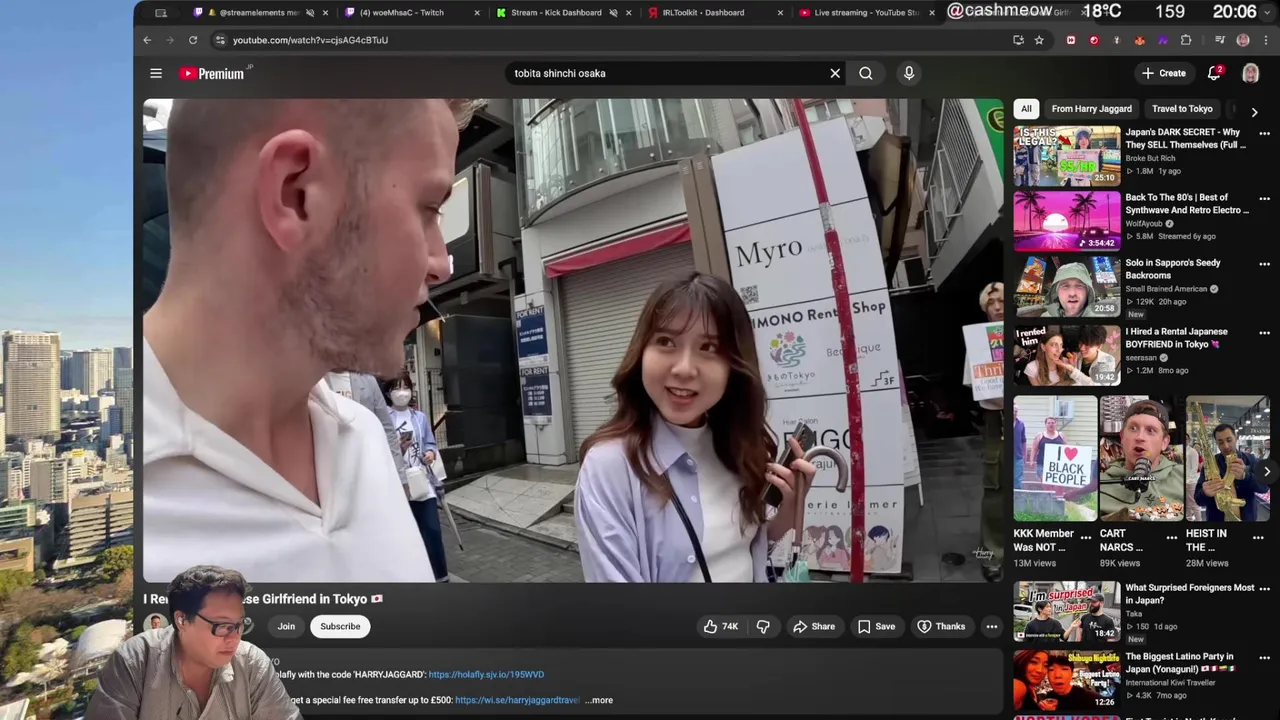Open the wi.se/harryjaggardtravel link
Screen dimensions: 1280x720
coord(517,700)
